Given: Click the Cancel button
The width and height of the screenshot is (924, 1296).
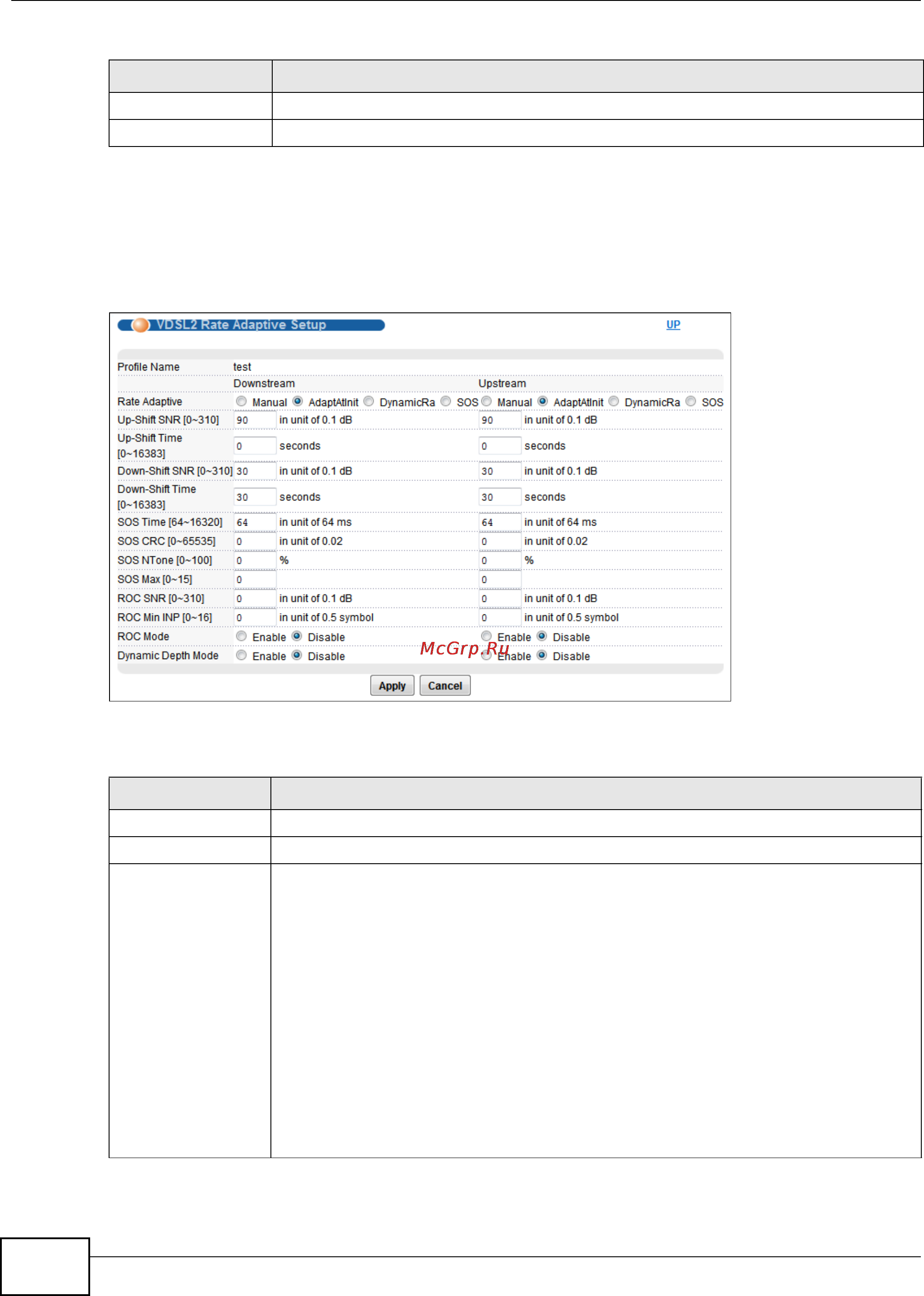Looking at the screenshot, I should click(445, 686).
